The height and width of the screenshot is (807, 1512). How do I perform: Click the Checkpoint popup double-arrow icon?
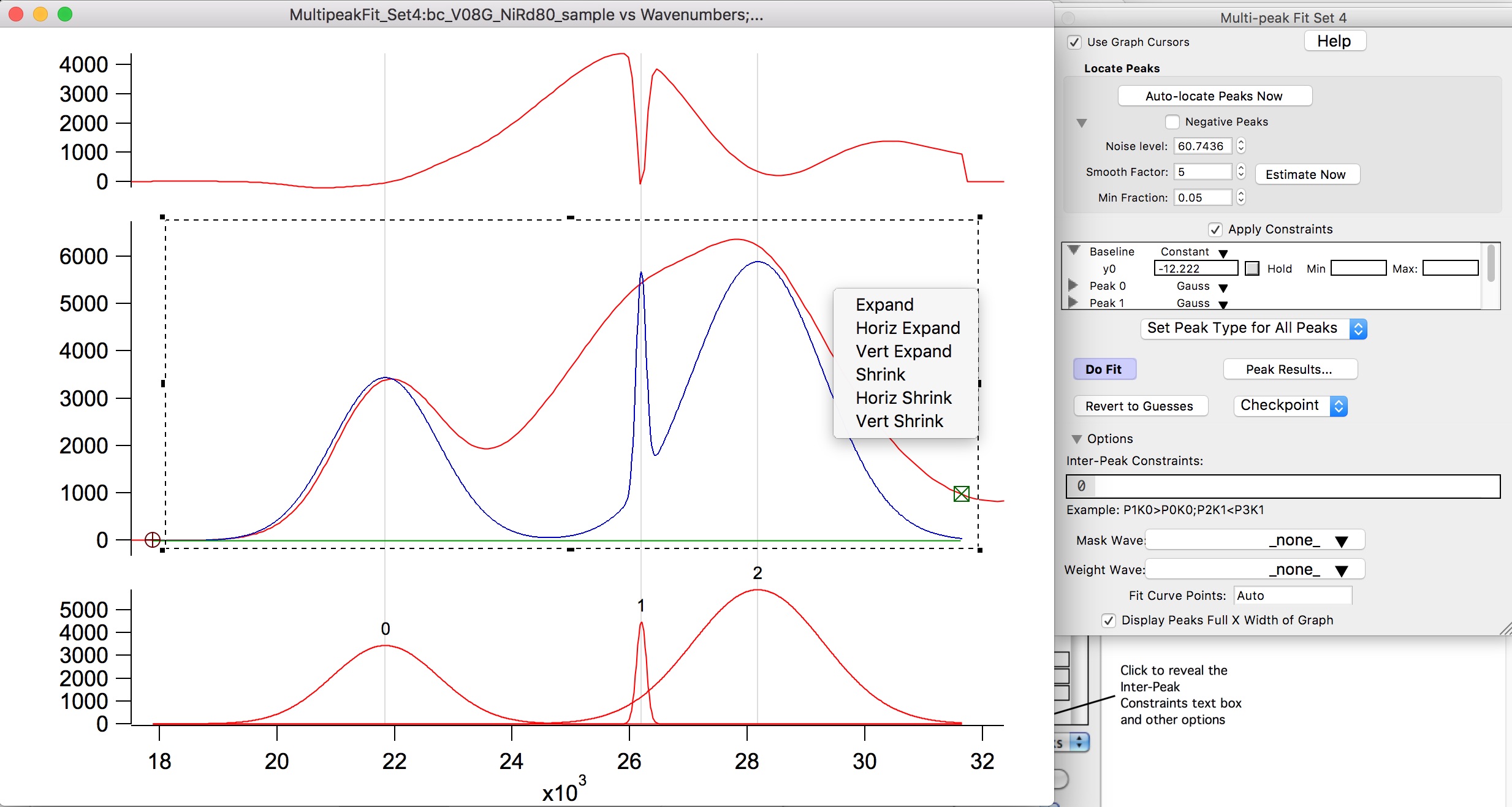point(1337,406)
